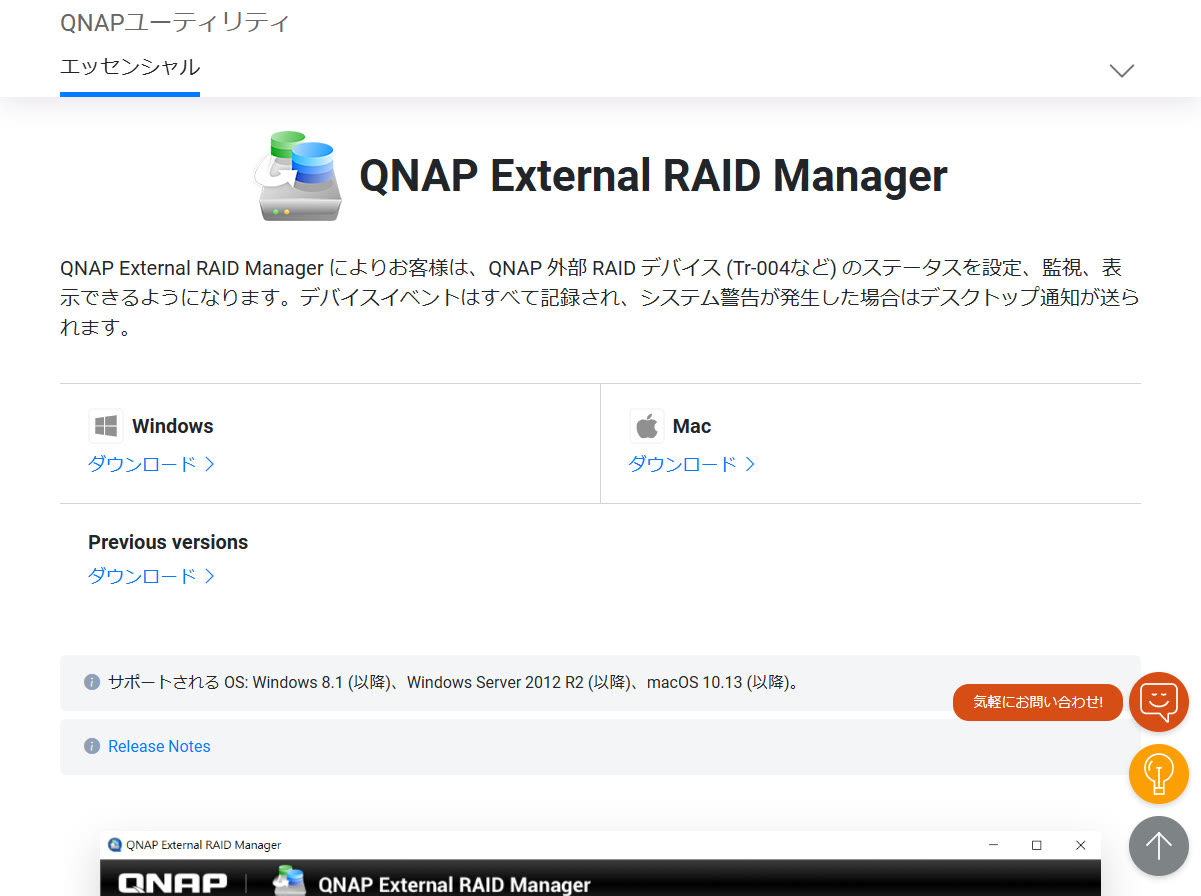
Task: Click the QNAP External RAID Manager heading
Action: point(653,176)
